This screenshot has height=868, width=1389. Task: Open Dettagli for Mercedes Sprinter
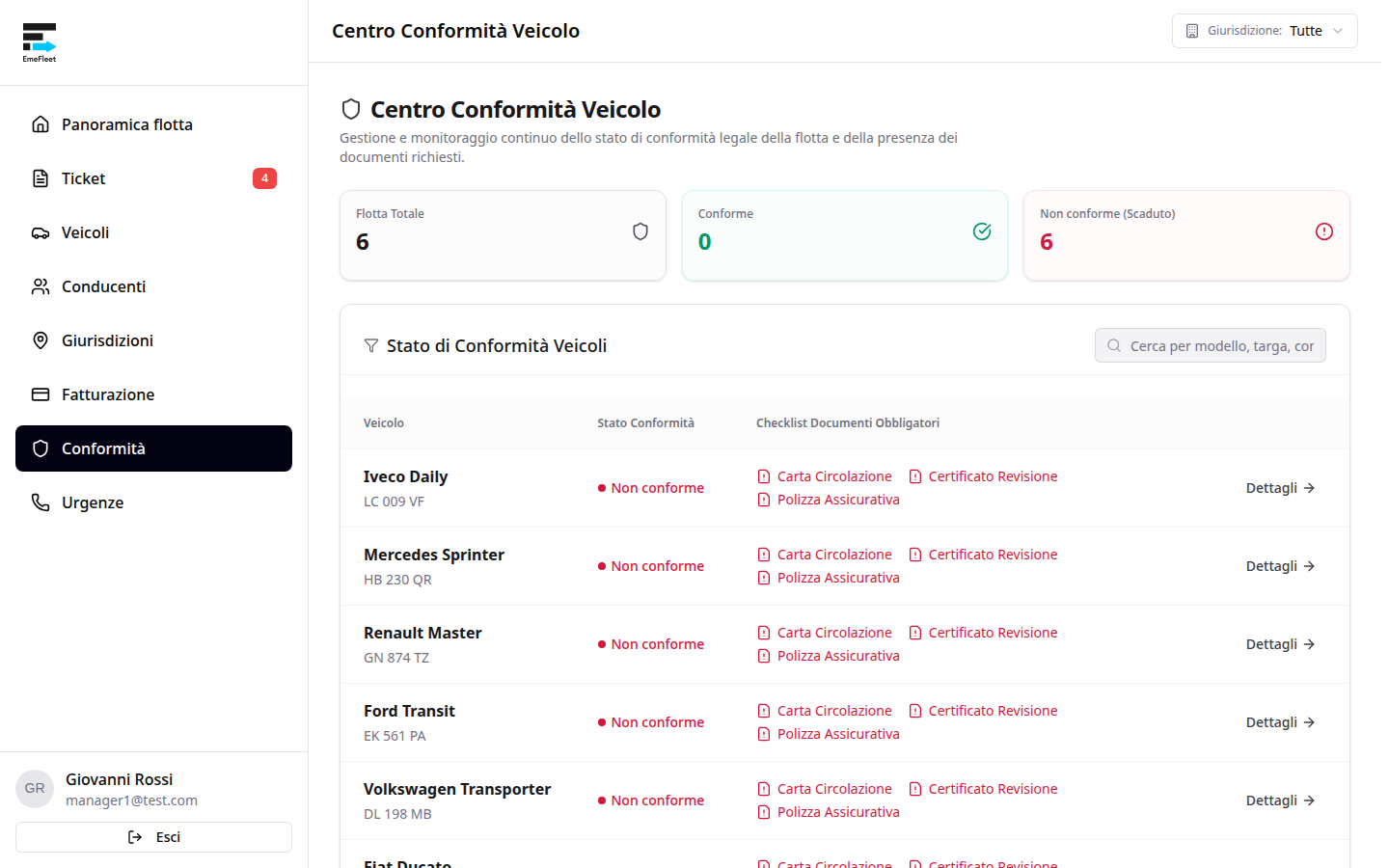(x=1280, y=566)
